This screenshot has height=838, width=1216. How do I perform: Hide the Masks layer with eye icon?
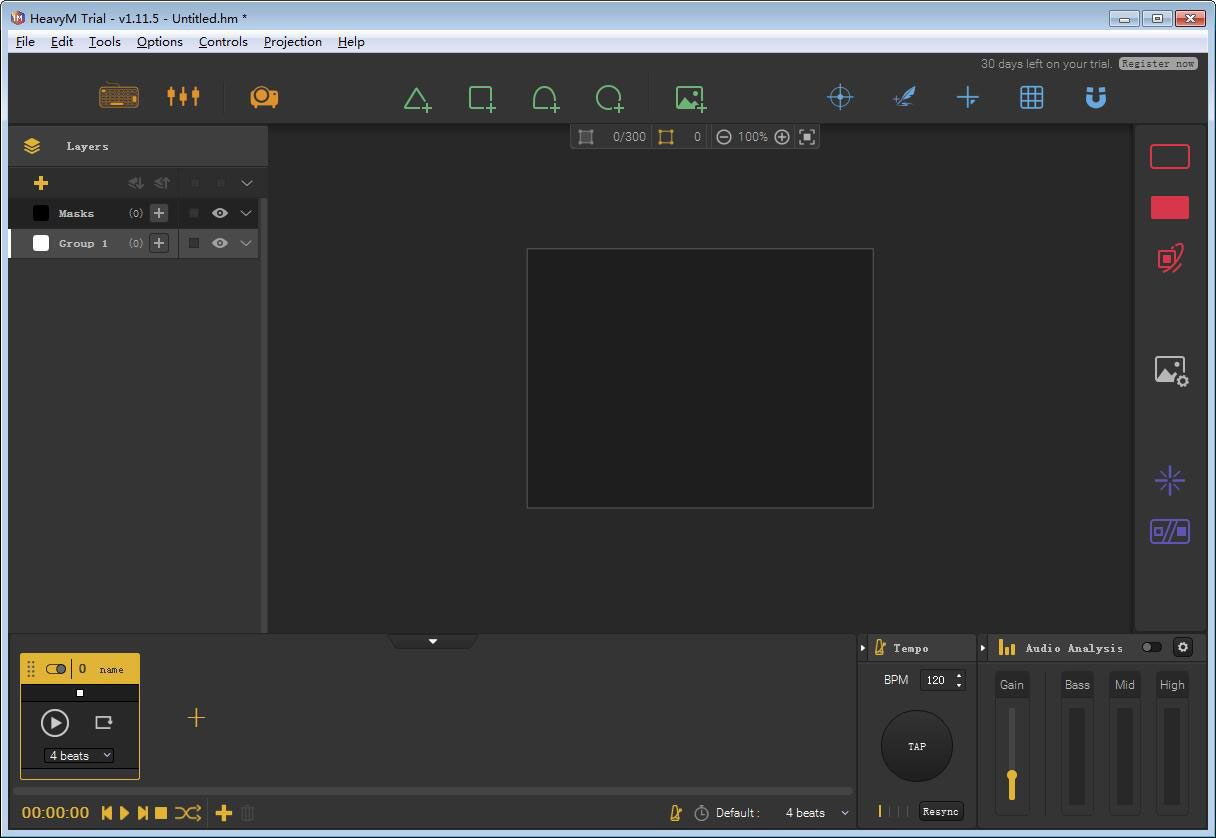pos(220,213)
